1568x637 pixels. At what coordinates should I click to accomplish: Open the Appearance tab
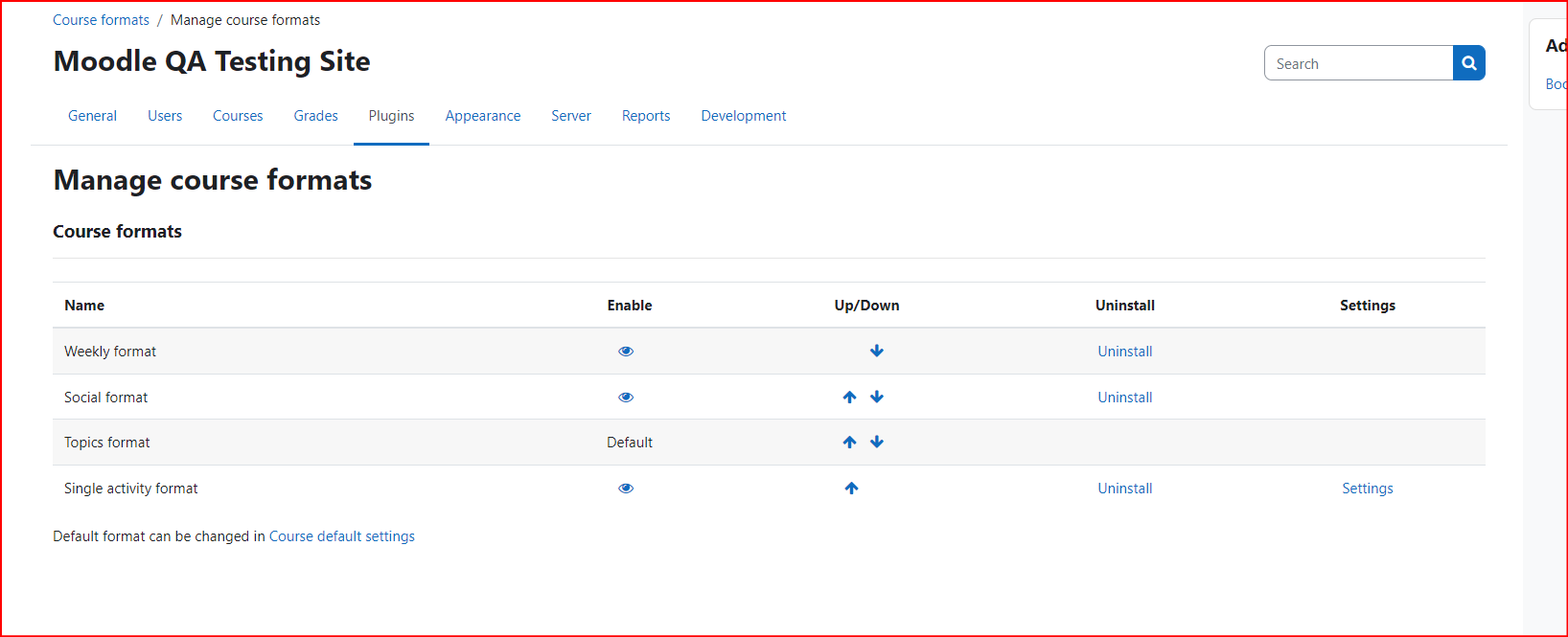[x=483, y=116]
